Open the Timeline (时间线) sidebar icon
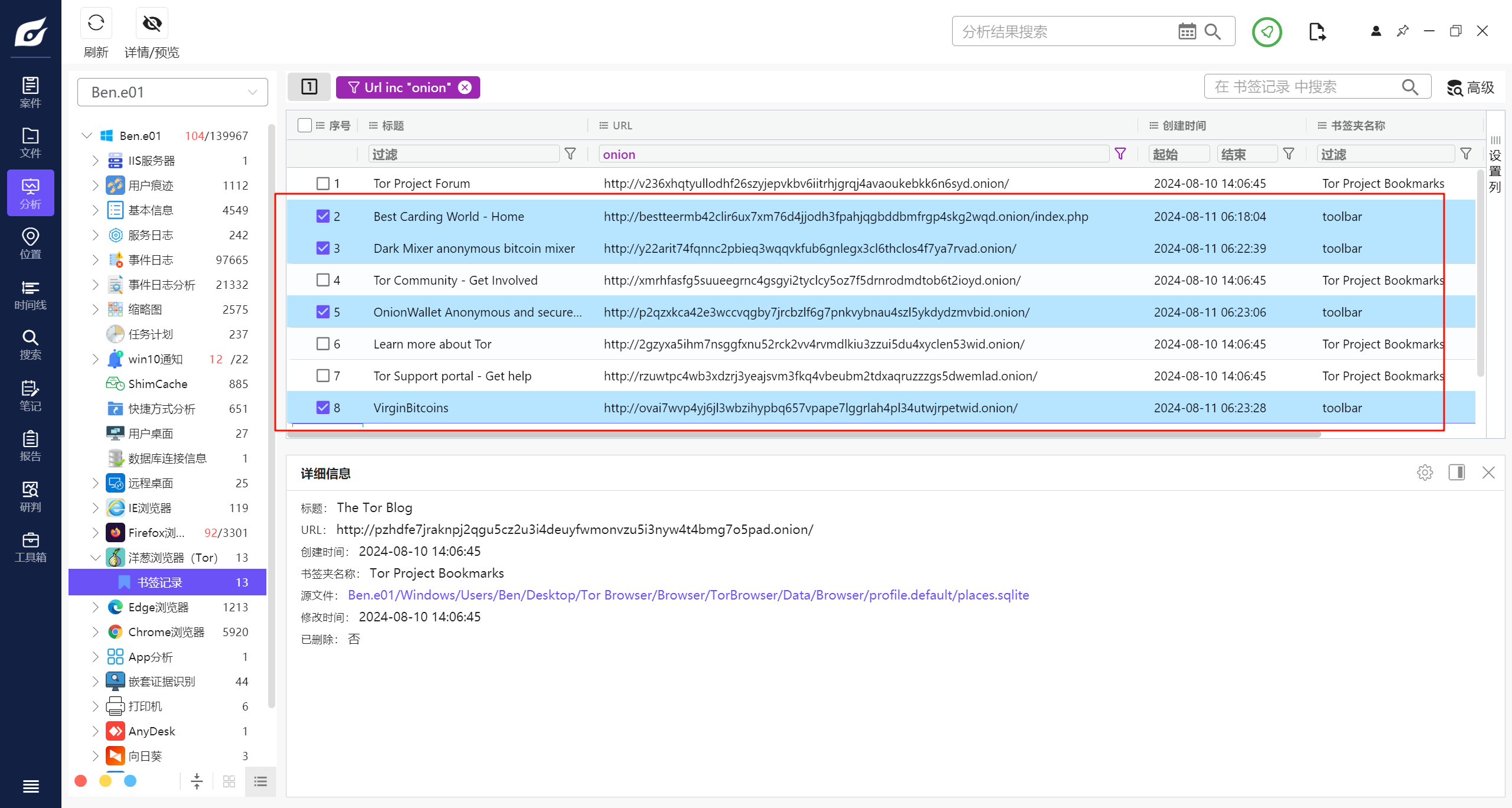The width and height of the screenshot is (1512, 808). tap(30, 295)
